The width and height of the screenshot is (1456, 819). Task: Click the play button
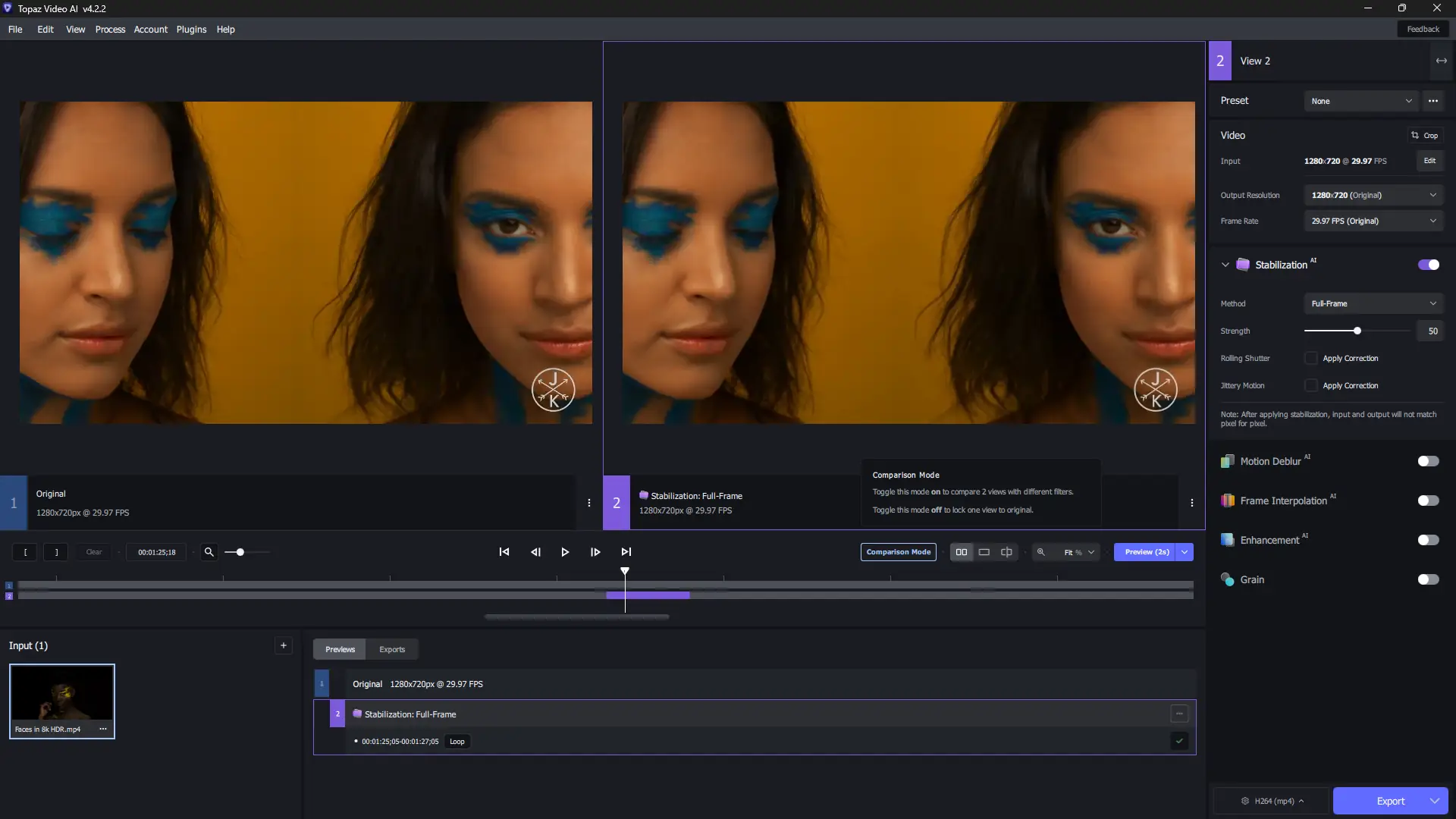click(565, 552)
